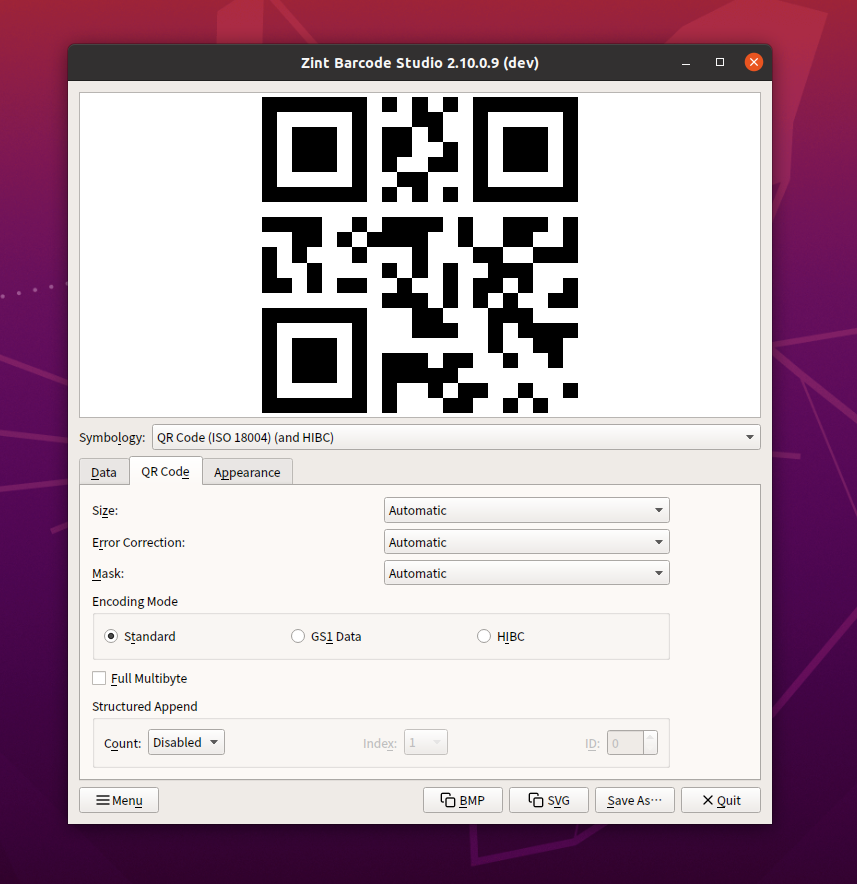Open the Size dropdown

tap(526, 510)
